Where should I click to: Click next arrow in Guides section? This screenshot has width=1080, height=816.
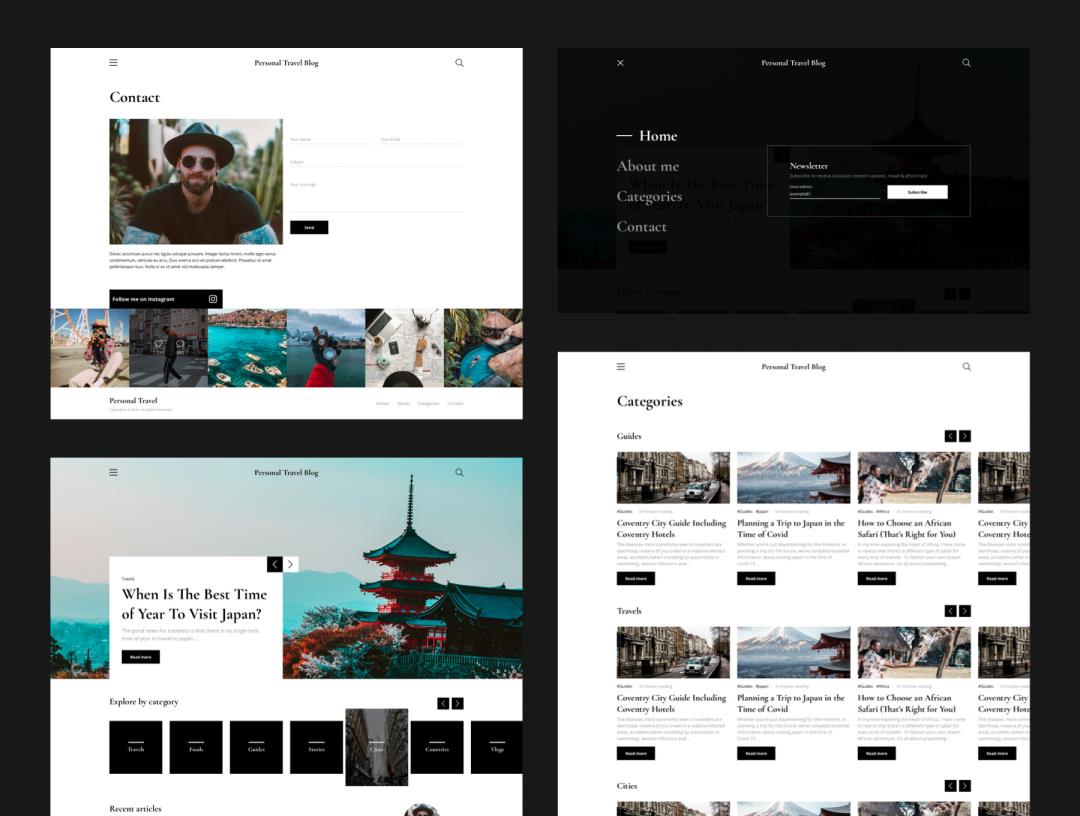[965, 436]
